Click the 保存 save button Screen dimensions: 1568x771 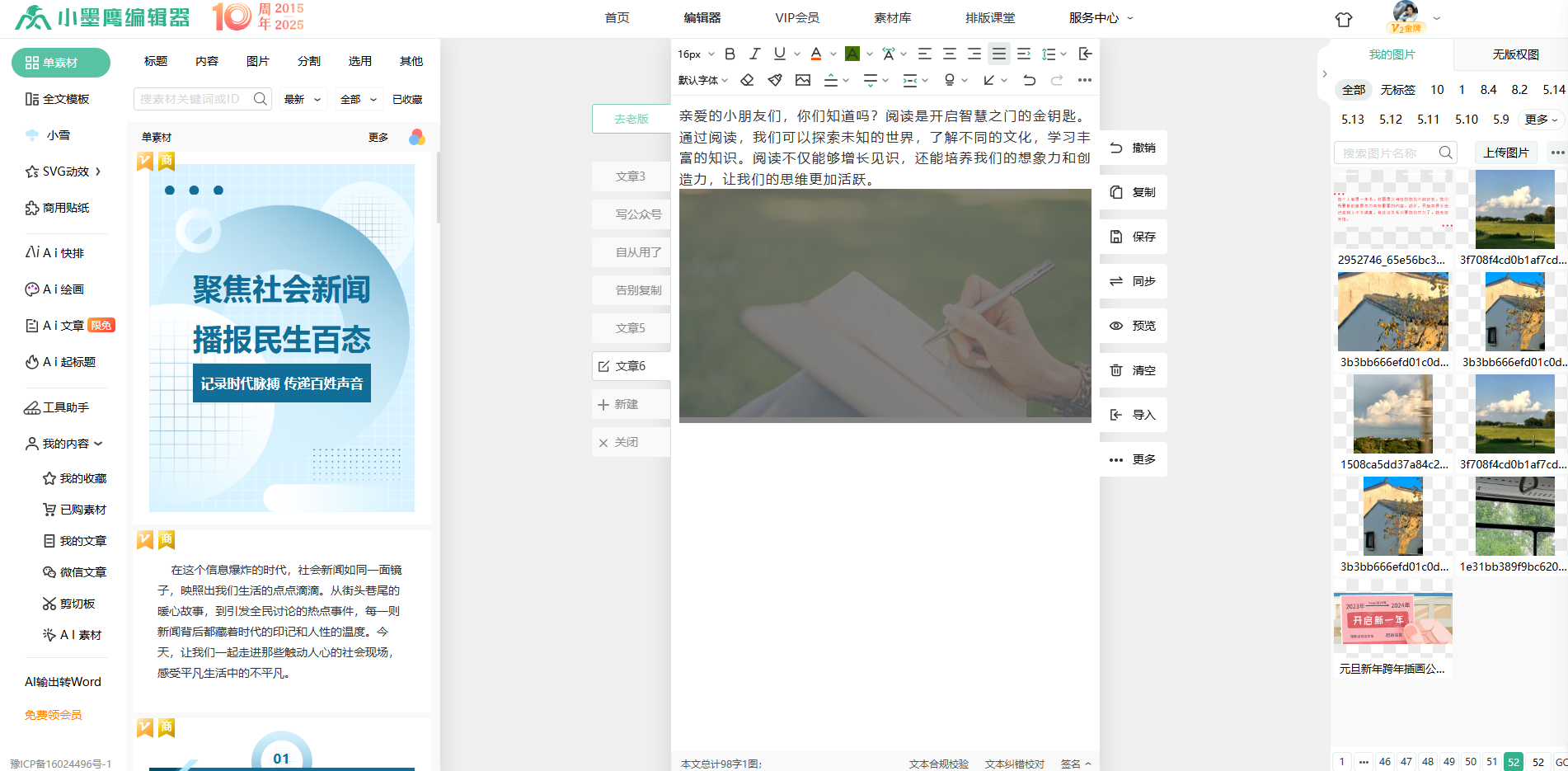pos(1134,237)
